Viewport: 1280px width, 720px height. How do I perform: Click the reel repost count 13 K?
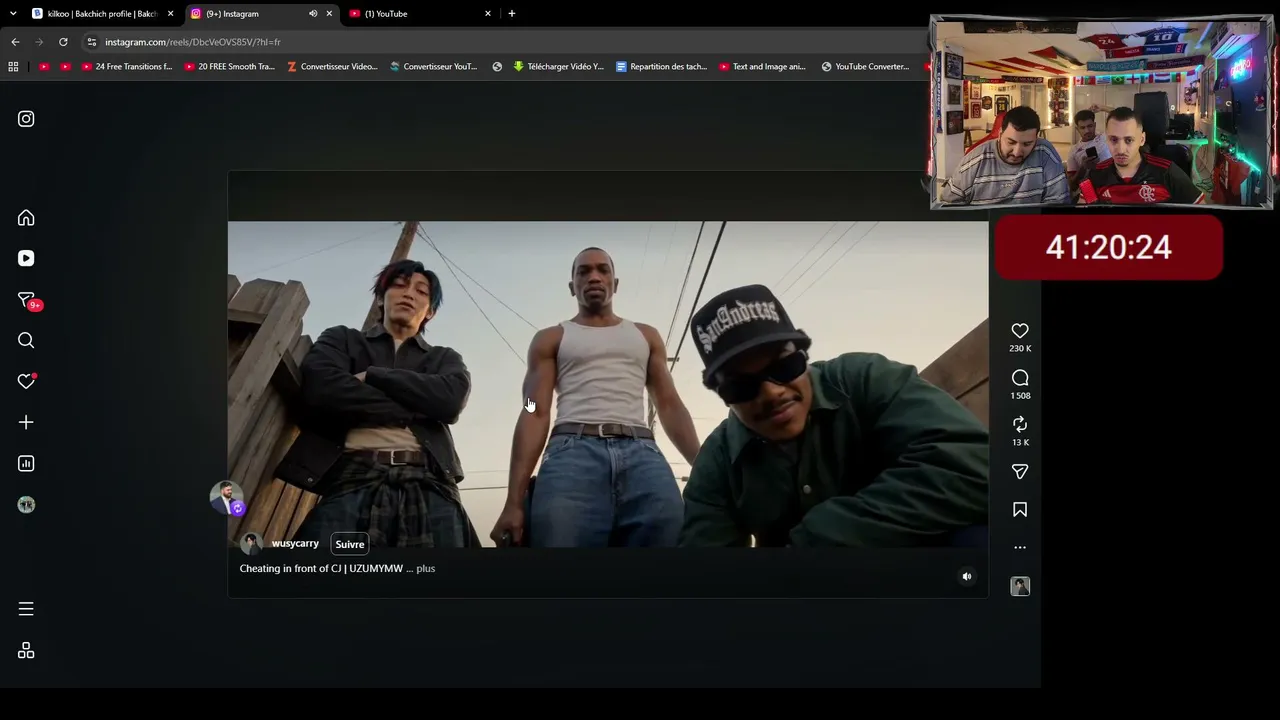tap(1020, 443)
